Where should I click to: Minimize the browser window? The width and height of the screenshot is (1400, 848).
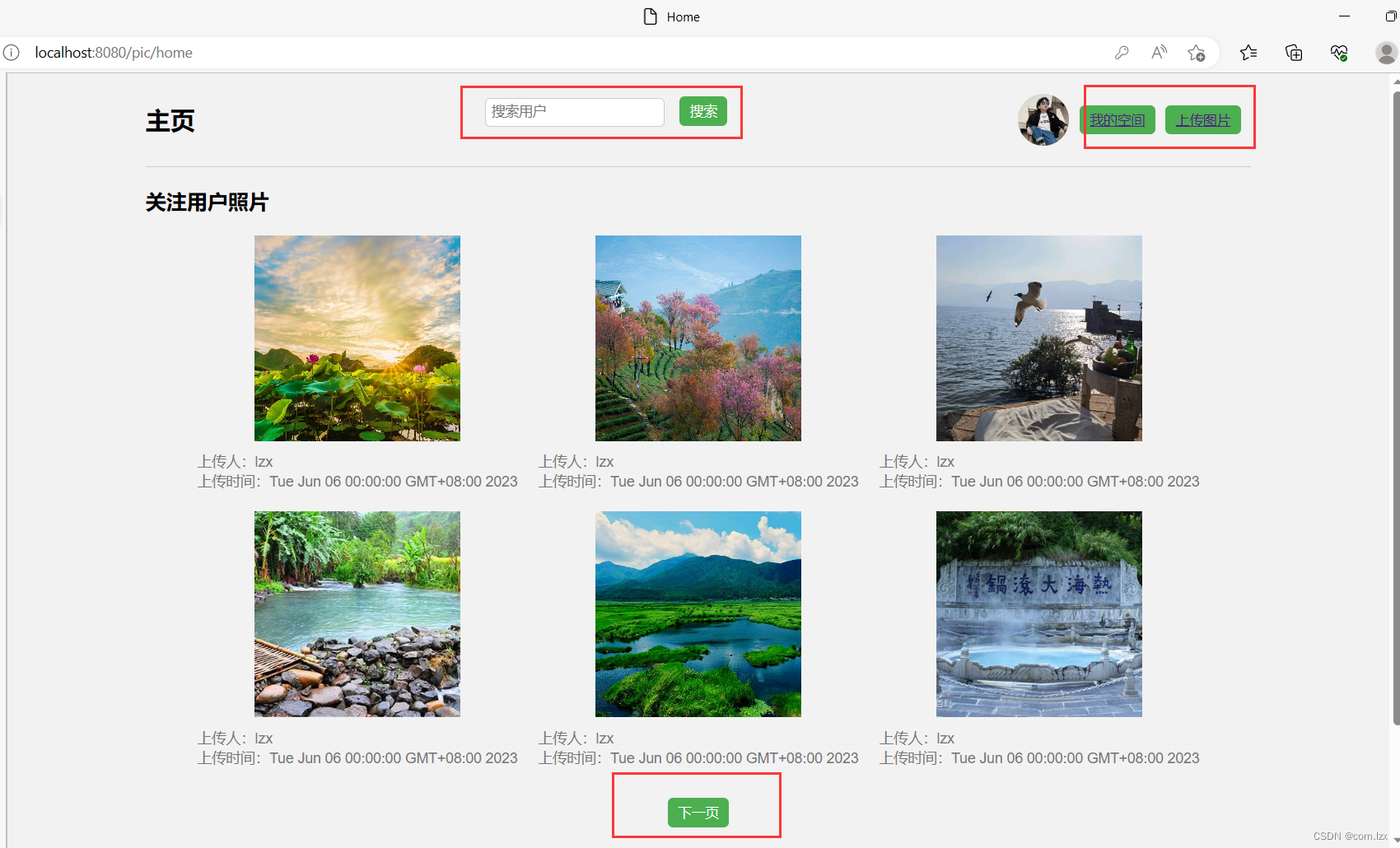tap(1344, 16)
